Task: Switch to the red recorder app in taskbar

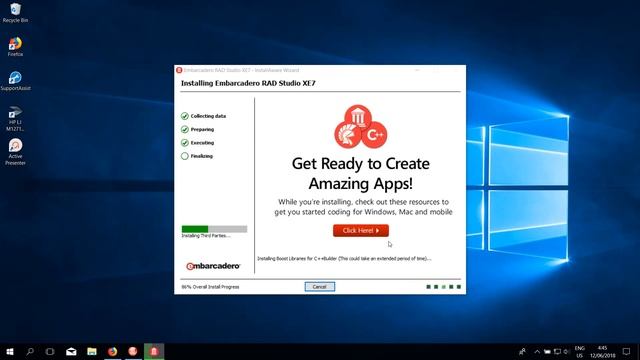Action: pos(133,351)
